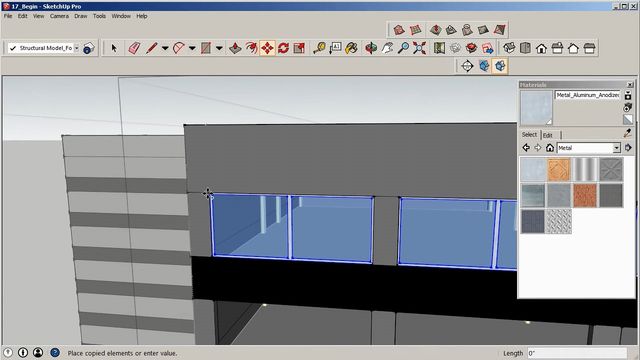Select the Paint Bucket tool
Viewport: 640px width, 360px height.
351,48
